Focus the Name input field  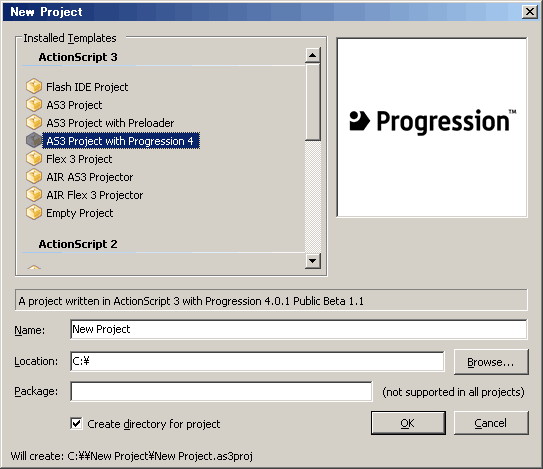click(x=299, y=329)
